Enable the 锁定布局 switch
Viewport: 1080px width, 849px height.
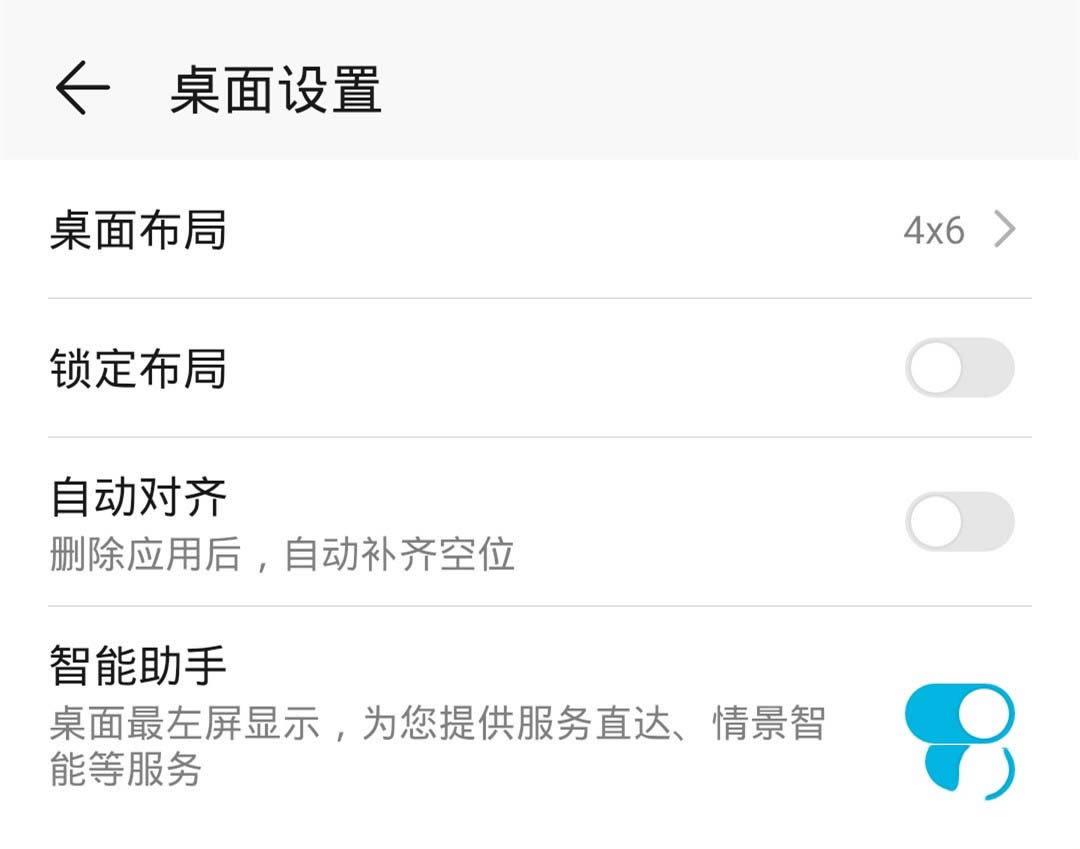tap(959, 368)
